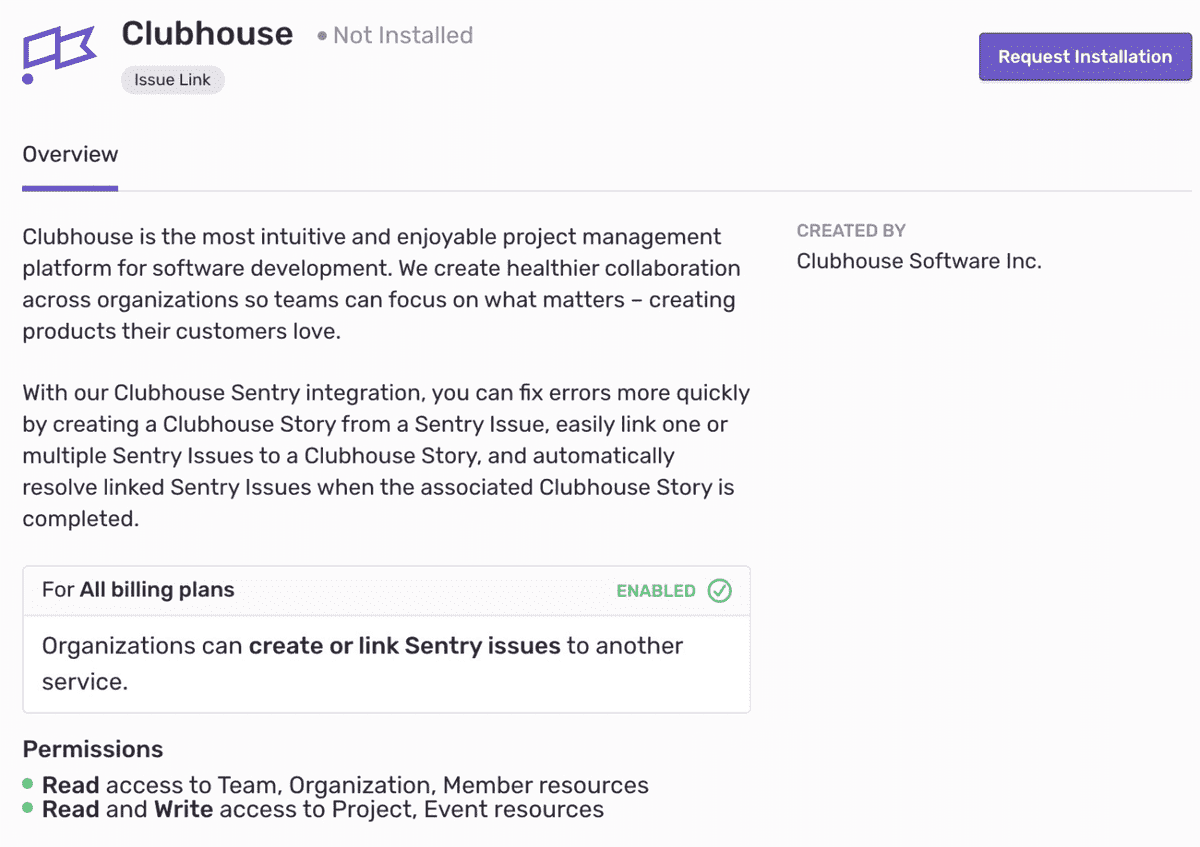Click the Read and Write Project permission row
Image resolution: width=1200 pixels, height=847 pixels.
click(x=323, y=808)
